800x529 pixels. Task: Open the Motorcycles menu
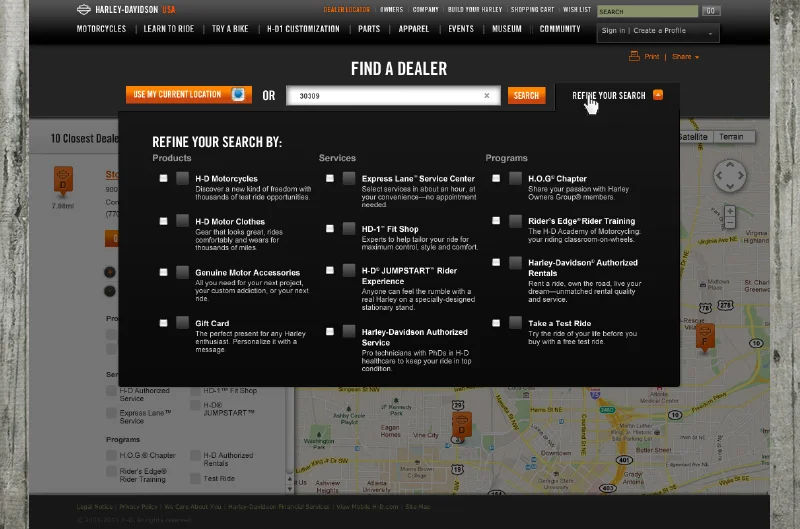tap(101, 29)
